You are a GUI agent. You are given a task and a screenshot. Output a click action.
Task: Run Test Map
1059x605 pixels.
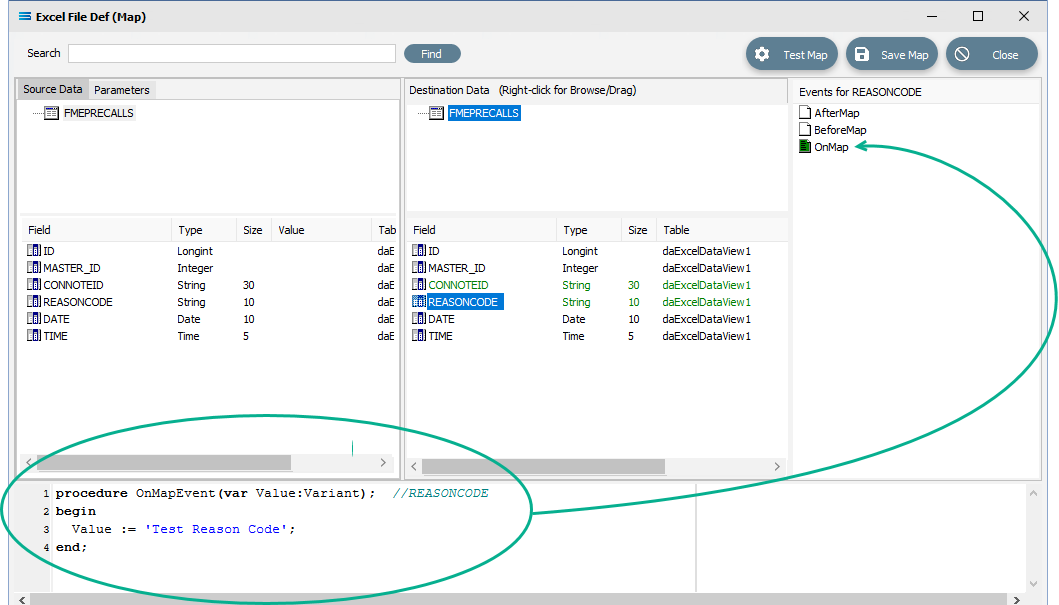[x=792, y=54]
